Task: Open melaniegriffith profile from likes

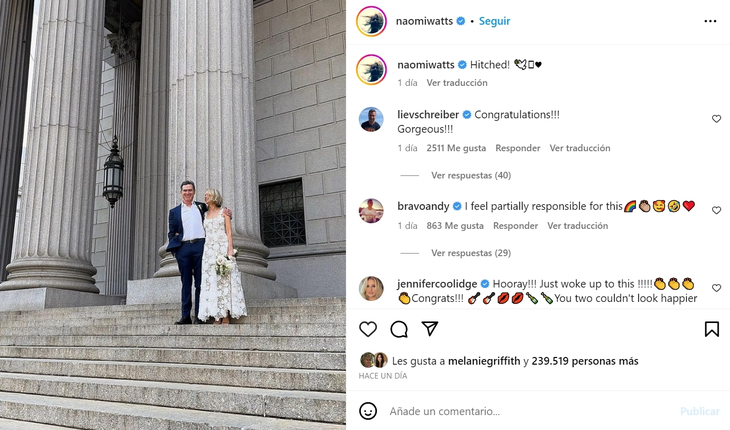Action: click(x=484, y=361)
